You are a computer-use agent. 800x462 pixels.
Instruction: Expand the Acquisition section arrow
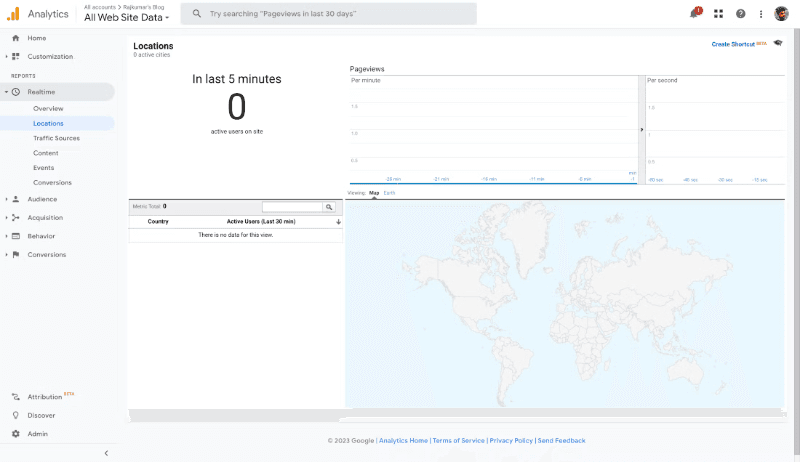6,217
